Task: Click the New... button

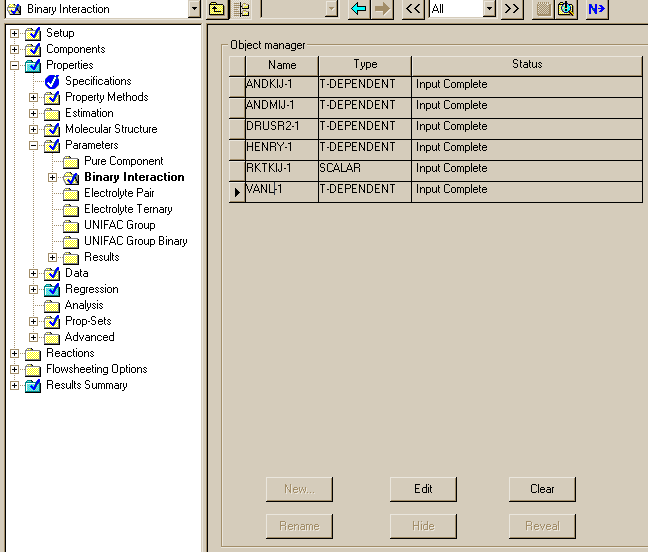Action: pos(299,489)
